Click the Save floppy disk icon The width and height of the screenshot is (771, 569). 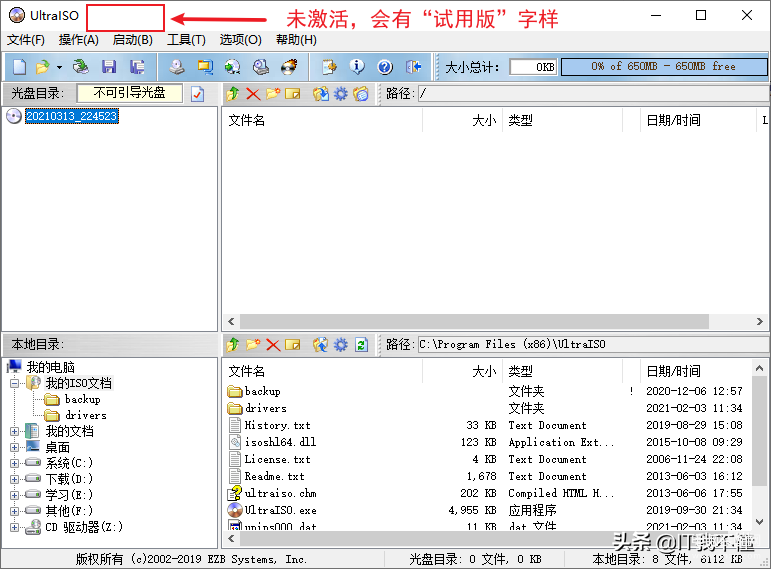109,66
